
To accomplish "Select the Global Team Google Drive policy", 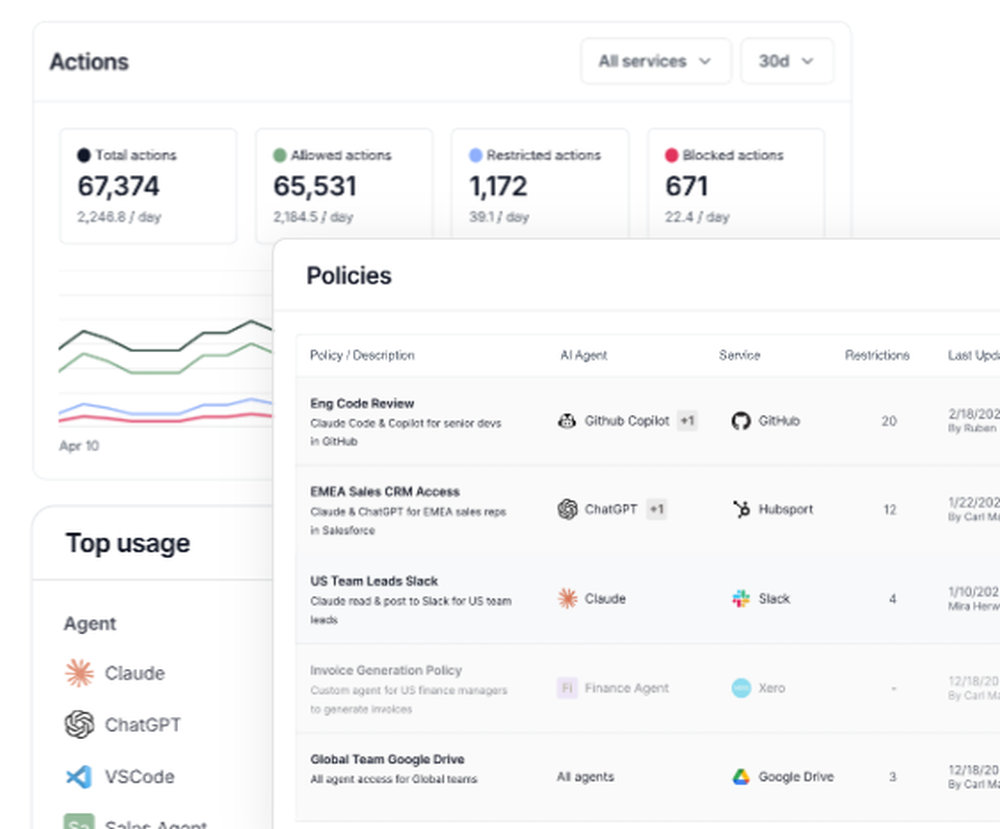I will 387,759.
